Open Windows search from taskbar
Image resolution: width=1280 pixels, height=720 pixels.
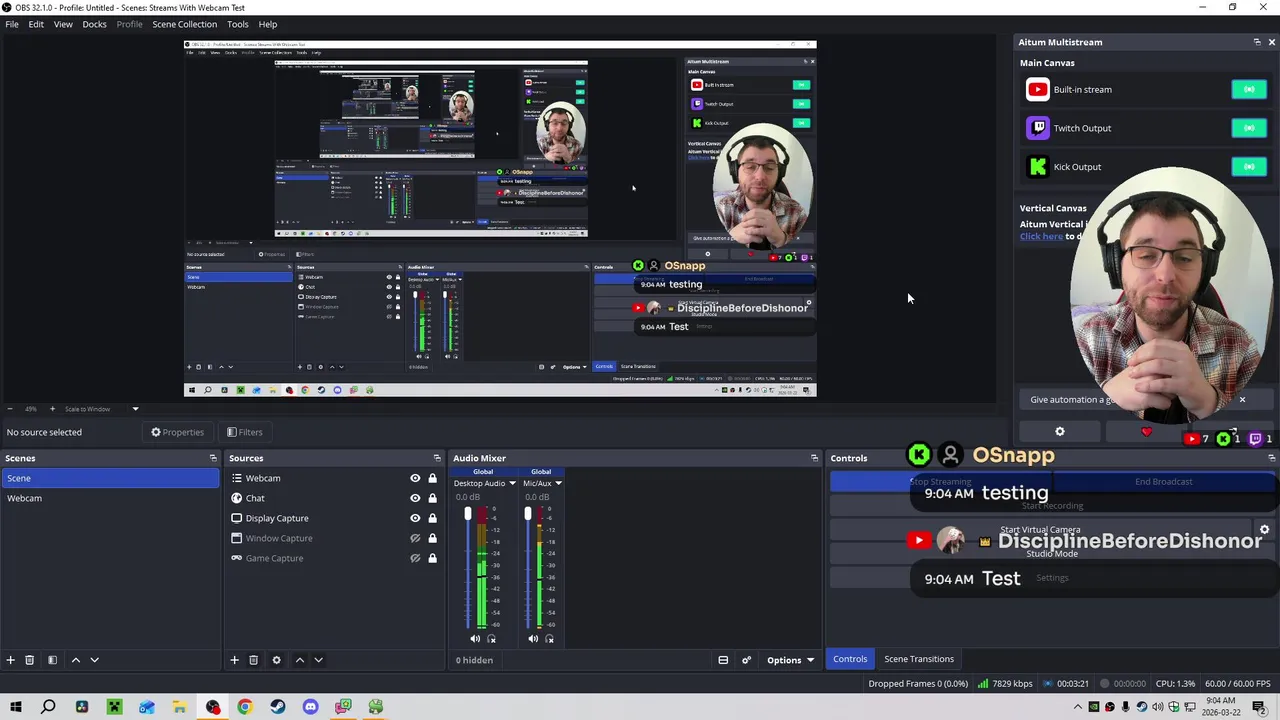pos(48,707)
